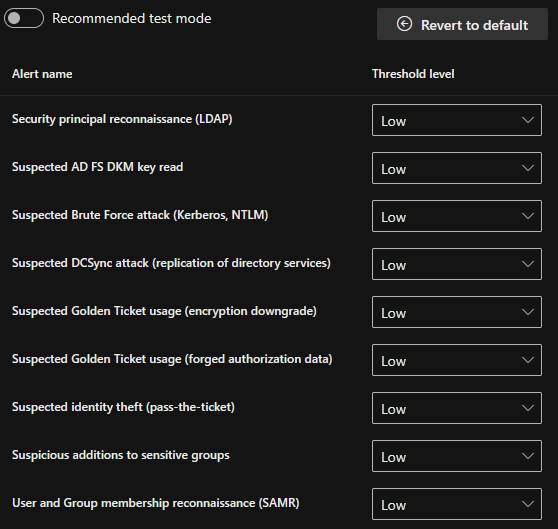
Task: Click chevron icon in the sensitive groups row
Action: [528, 456]
